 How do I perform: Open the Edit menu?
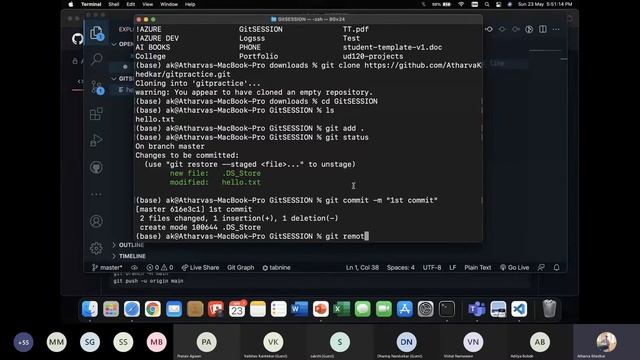pyautogui.click(x=131, y=4)
